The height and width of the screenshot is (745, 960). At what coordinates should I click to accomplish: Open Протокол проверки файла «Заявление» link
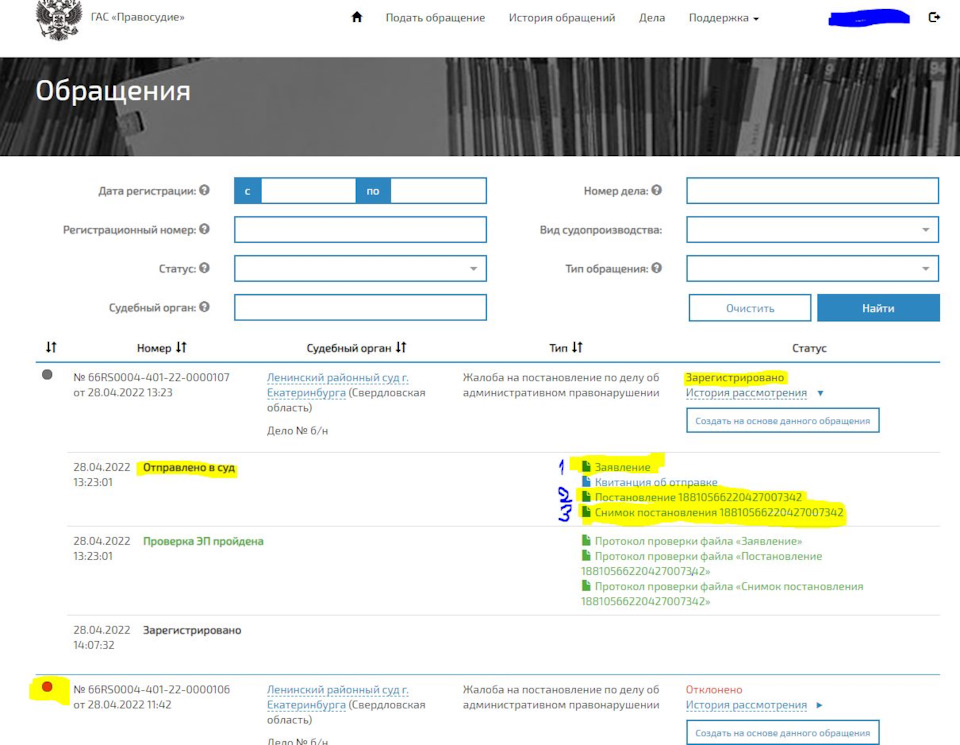(698, 541)
